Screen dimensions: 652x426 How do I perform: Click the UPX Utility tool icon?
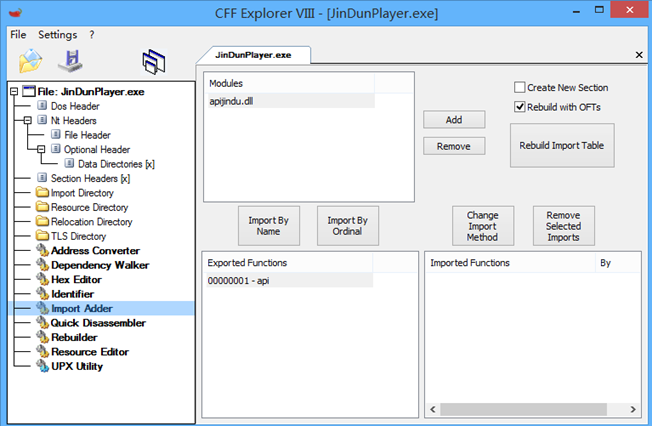[x=42, y=366]
